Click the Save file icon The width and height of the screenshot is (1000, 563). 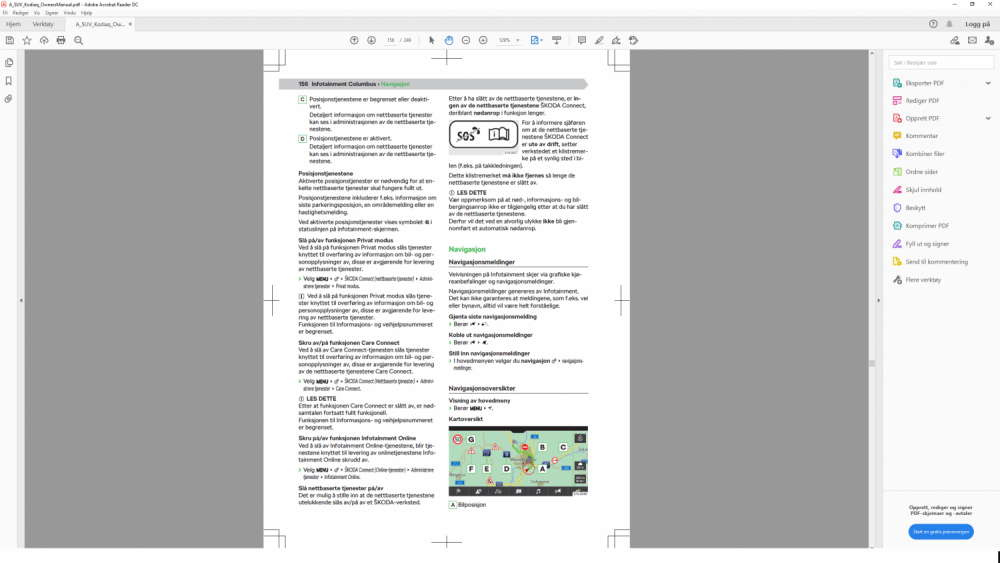pos(10,40)
